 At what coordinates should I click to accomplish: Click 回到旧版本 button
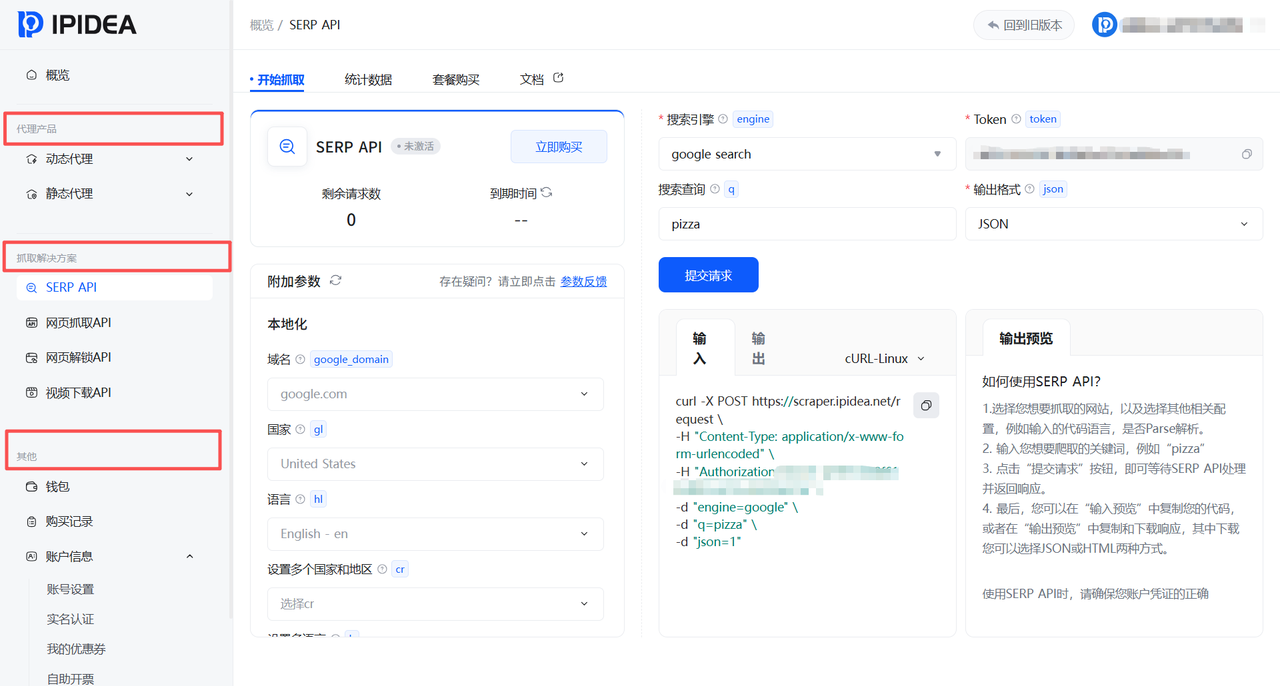pos(1024,25)
